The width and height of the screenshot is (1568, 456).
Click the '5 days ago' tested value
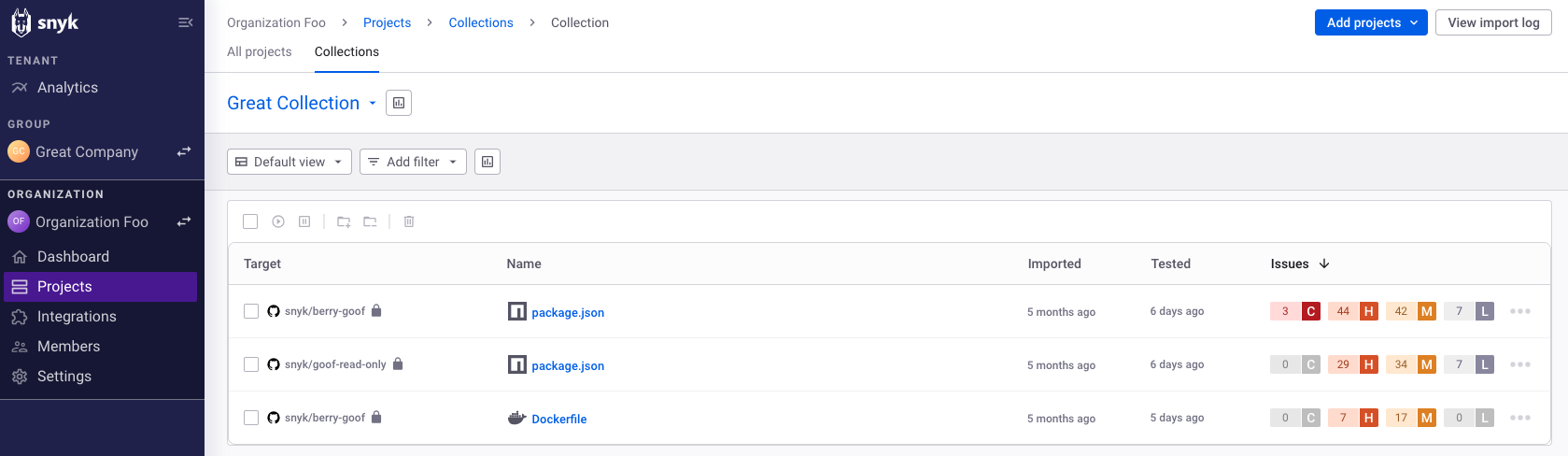tap(1178, 418)
